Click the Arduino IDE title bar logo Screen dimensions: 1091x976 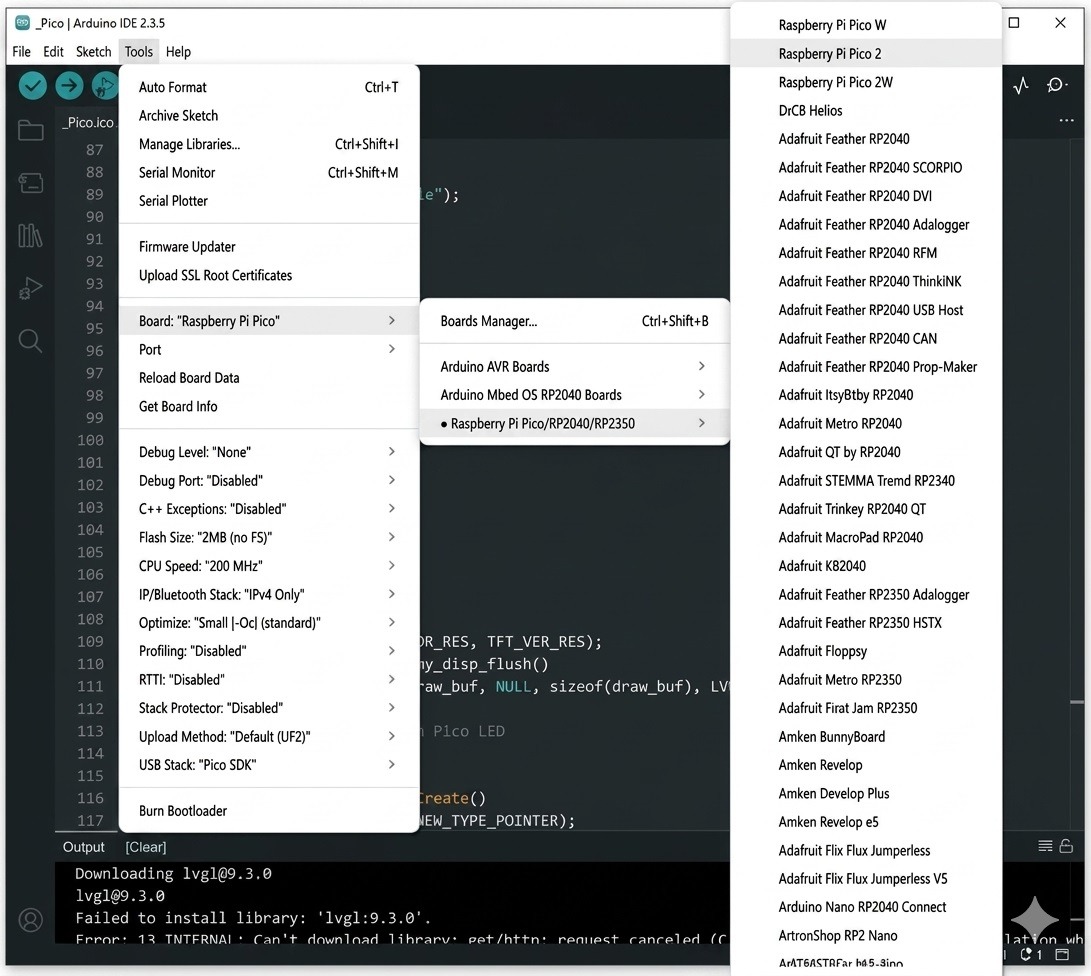[22, 23]
